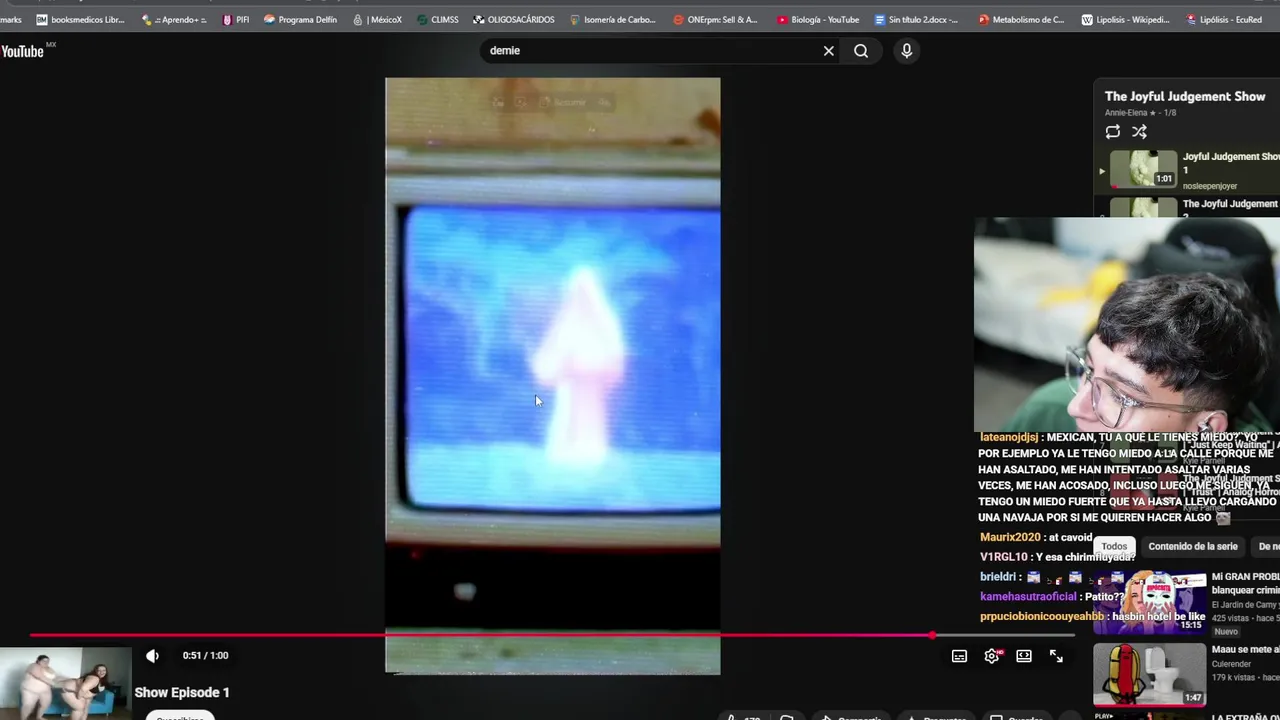The width and height of the screenshot is (1280, 720).
Task: Start voice search with the microphone
Action: [x=907, y=51]
